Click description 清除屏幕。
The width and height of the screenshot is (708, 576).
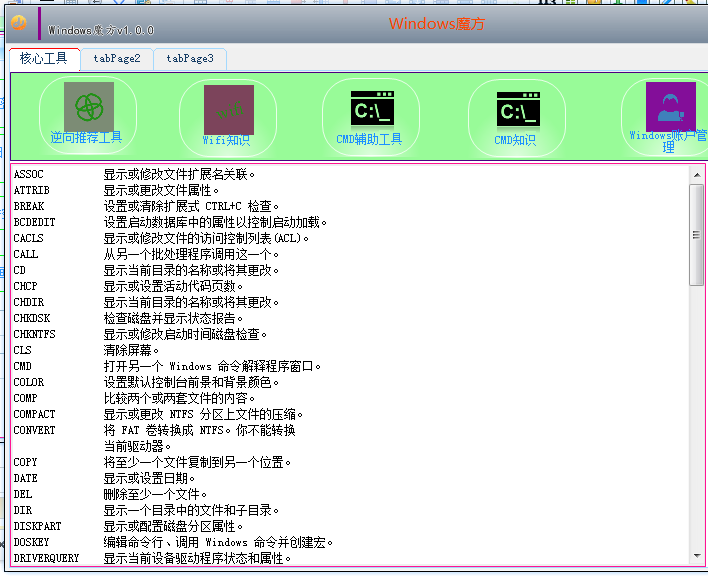(x=131, y=350)
